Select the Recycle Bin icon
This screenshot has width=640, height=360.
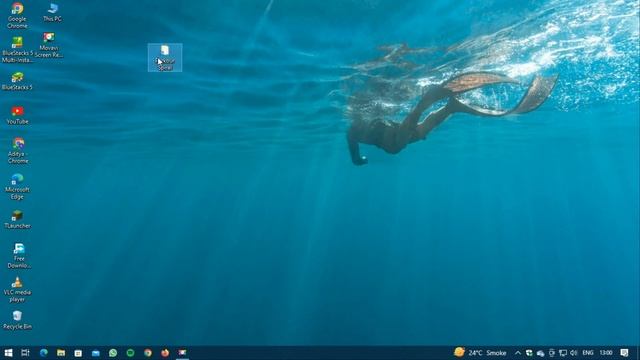coord(17,320)
